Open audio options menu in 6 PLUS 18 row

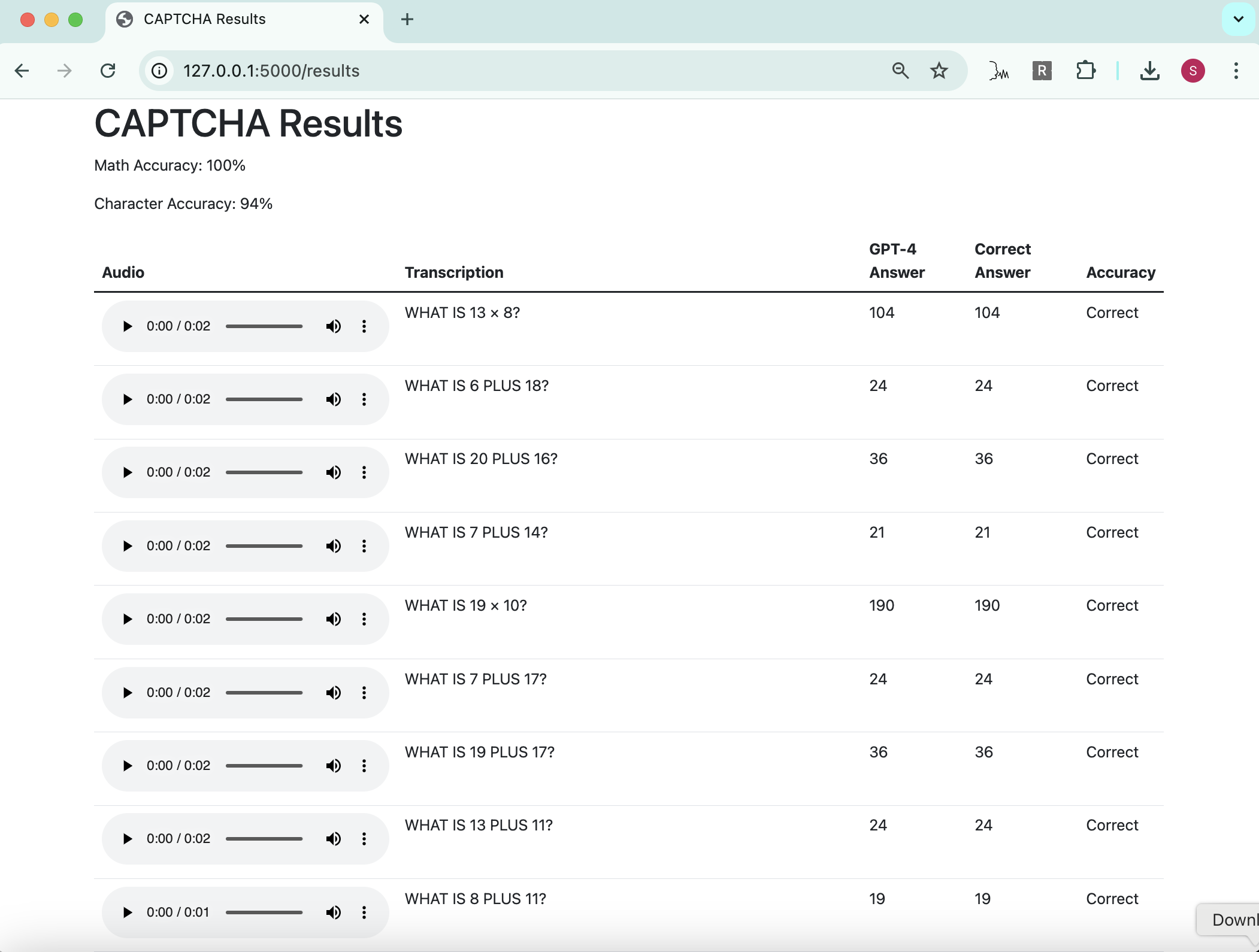(x=364, y=399)
